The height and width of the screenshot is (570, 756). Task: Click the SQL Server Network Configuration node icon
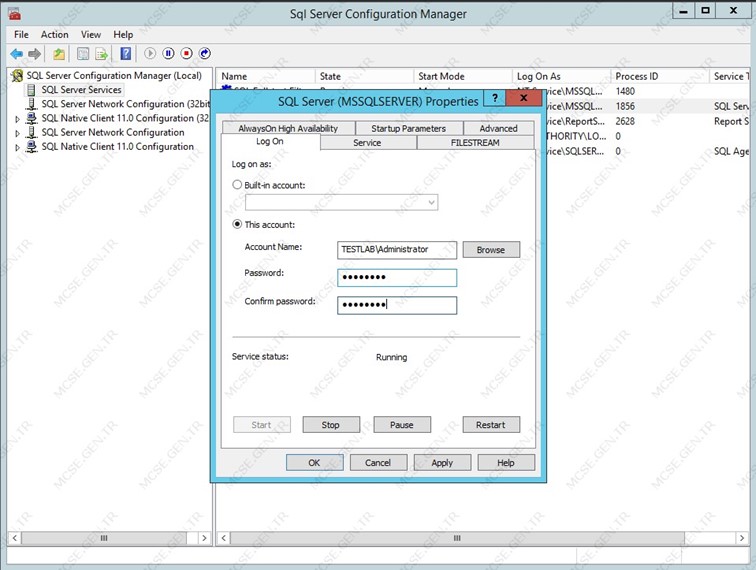click(x=32, y=132)
